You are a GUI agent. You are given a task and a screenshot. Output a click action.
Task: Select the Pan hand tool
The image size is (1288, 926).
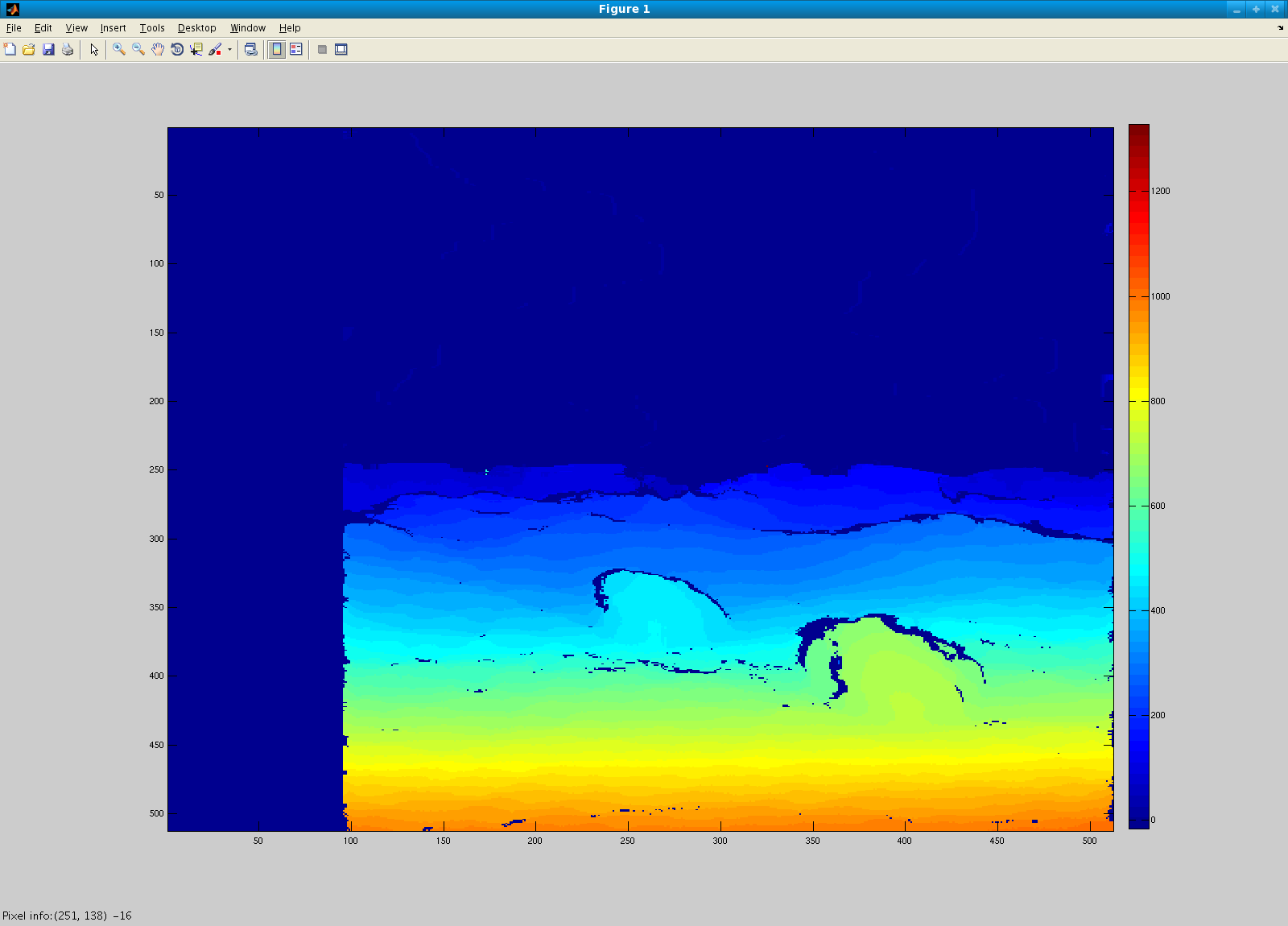coord(158,49)
